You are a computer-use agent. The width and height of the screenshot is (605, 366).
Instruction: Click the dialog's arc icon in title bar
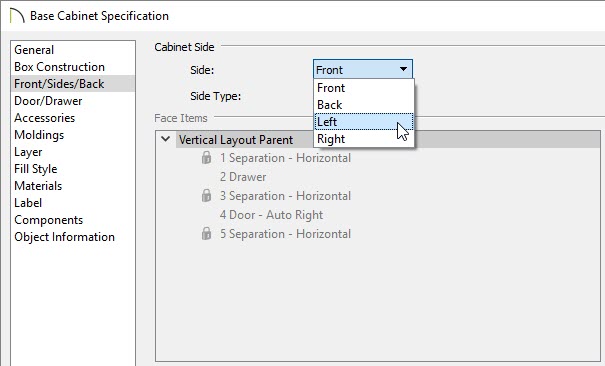pos(17,16)
